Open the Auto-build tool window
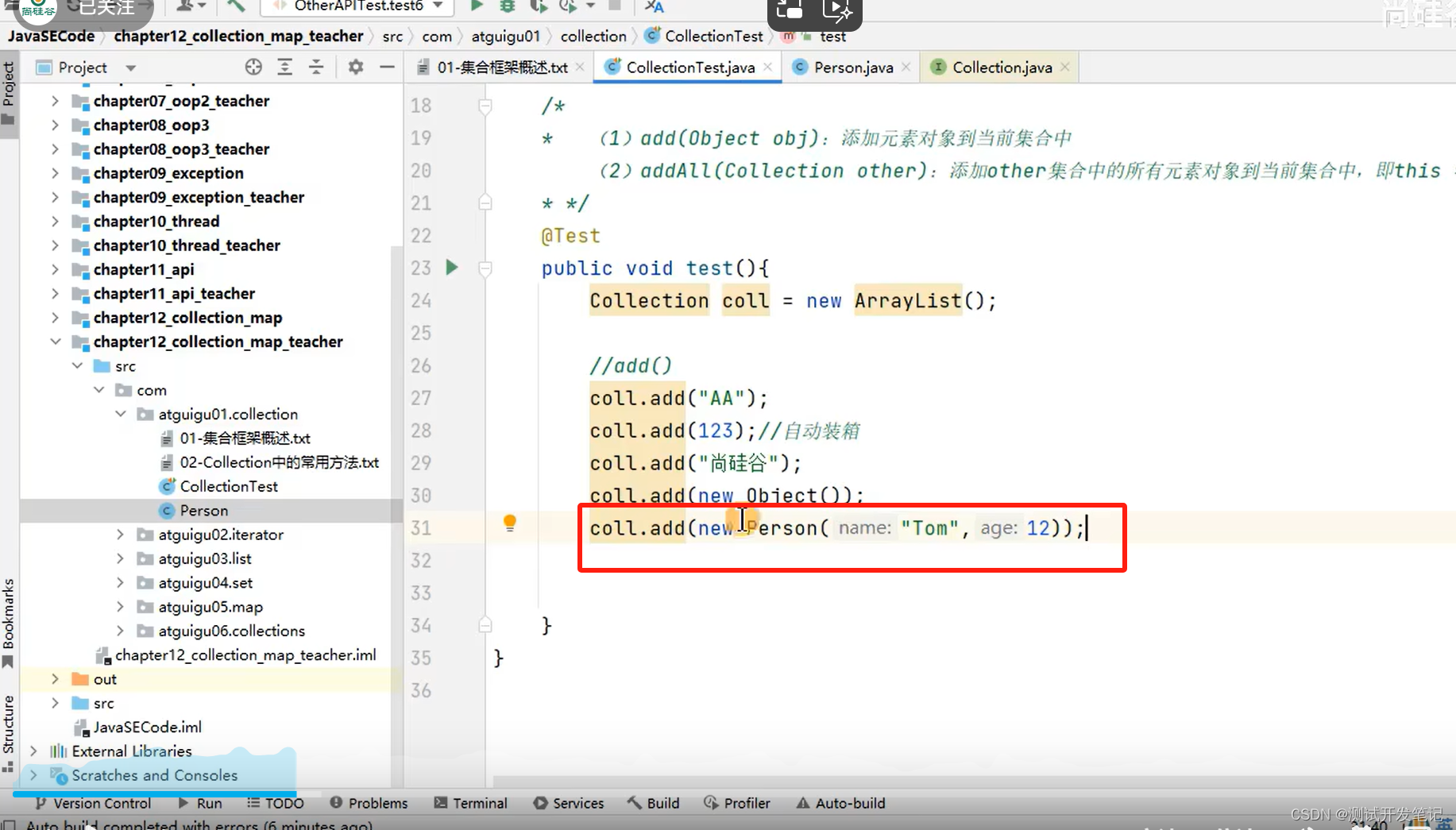This screenshot has height=830, width=1456. [840, 803]
